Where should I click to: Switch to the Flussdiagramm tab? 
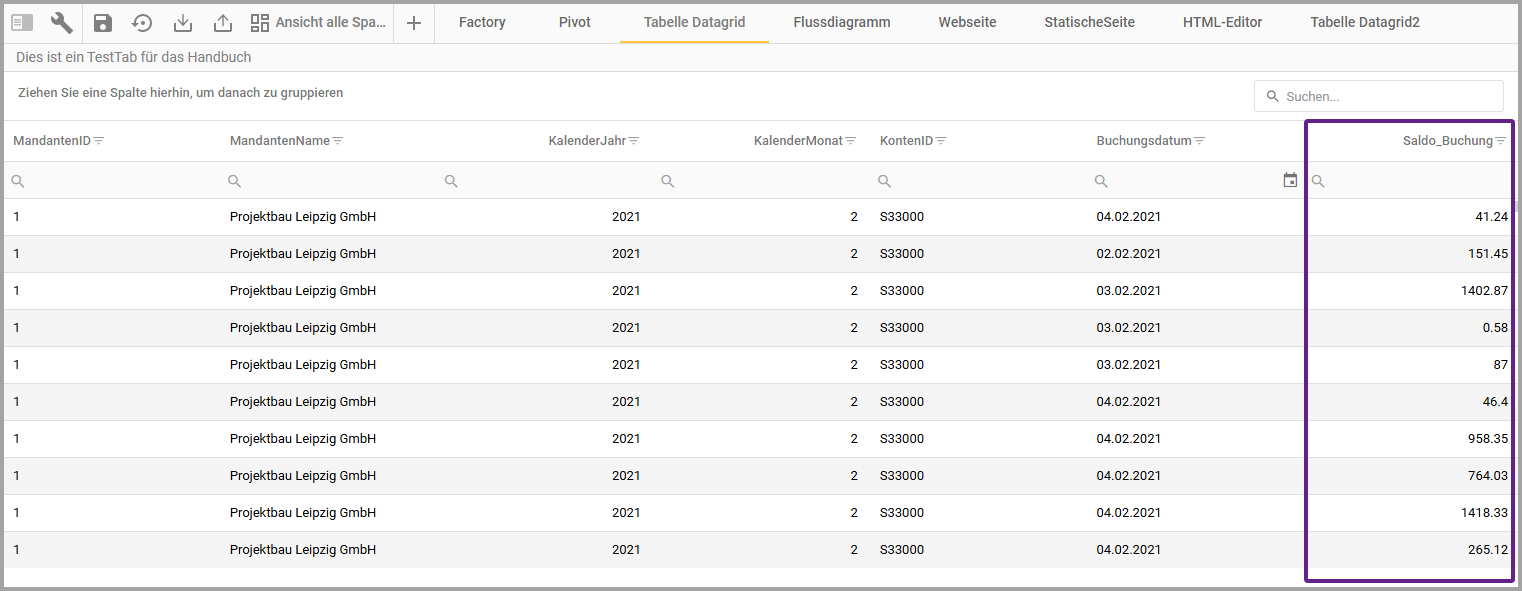841,22
